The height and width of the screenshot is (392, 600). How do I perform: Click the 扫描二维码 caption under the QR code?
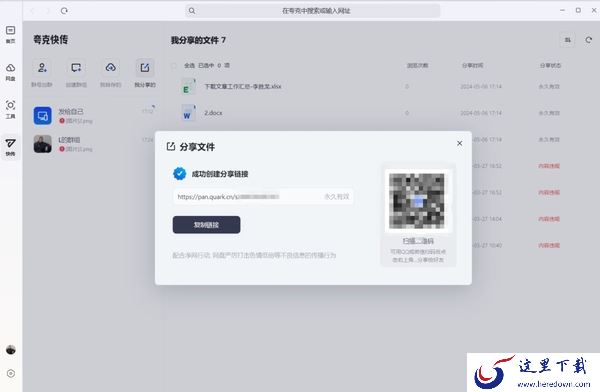click(x=418, y=241)
